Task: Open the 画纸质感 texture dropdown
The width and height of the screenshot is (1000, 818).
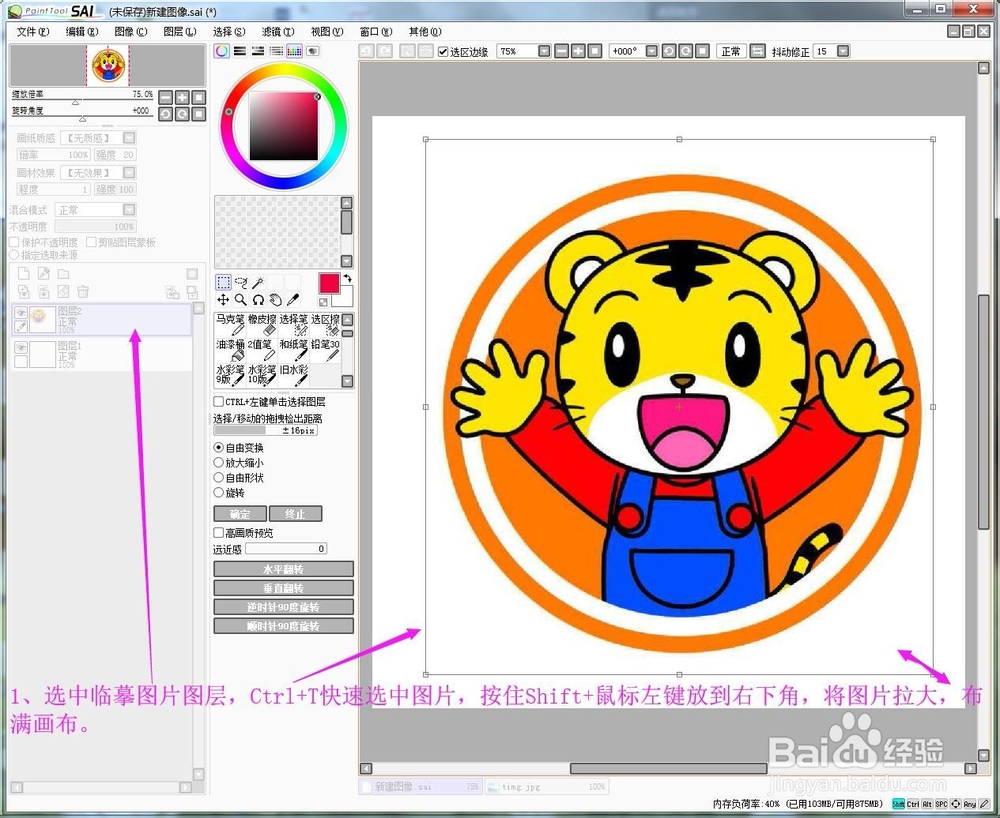Action: point(129,138)
